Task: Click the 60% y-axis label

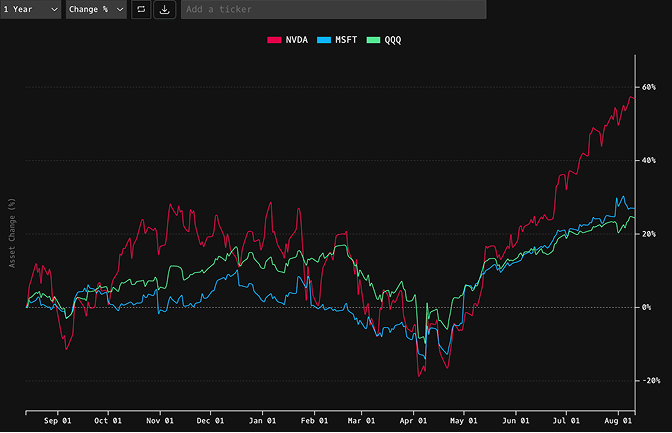Action: tap(648, 87)
